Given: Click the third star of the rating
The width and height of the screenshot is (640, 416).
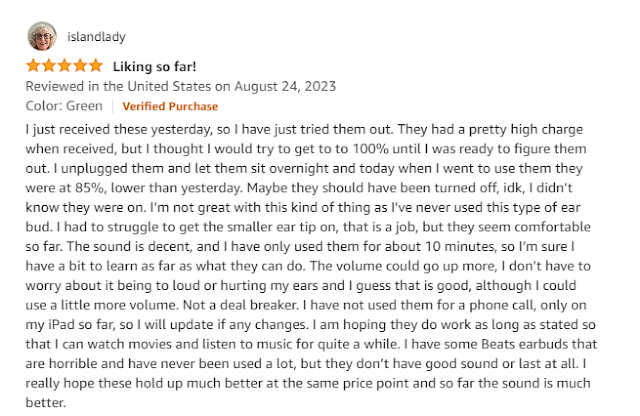Looking at the screenshot, I should click(x=65, y=66).
